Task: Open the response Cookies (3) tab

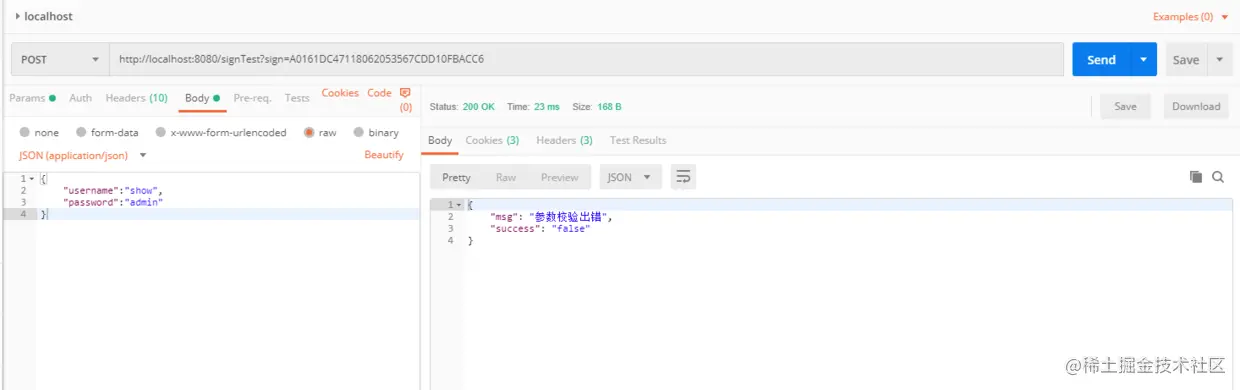Action: click(492, 140)
